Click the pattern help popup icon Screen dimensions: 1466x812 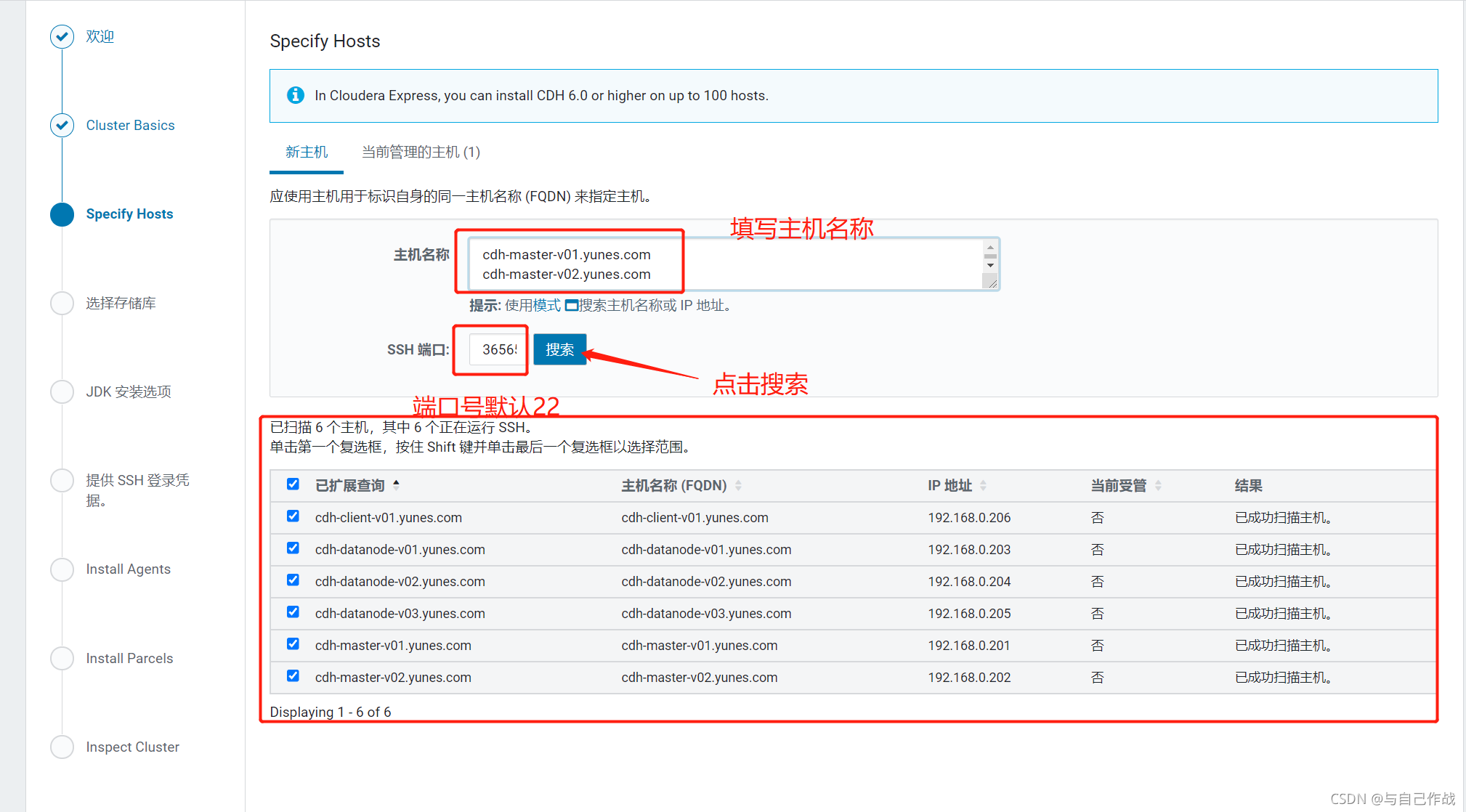(x=571, y=306)
